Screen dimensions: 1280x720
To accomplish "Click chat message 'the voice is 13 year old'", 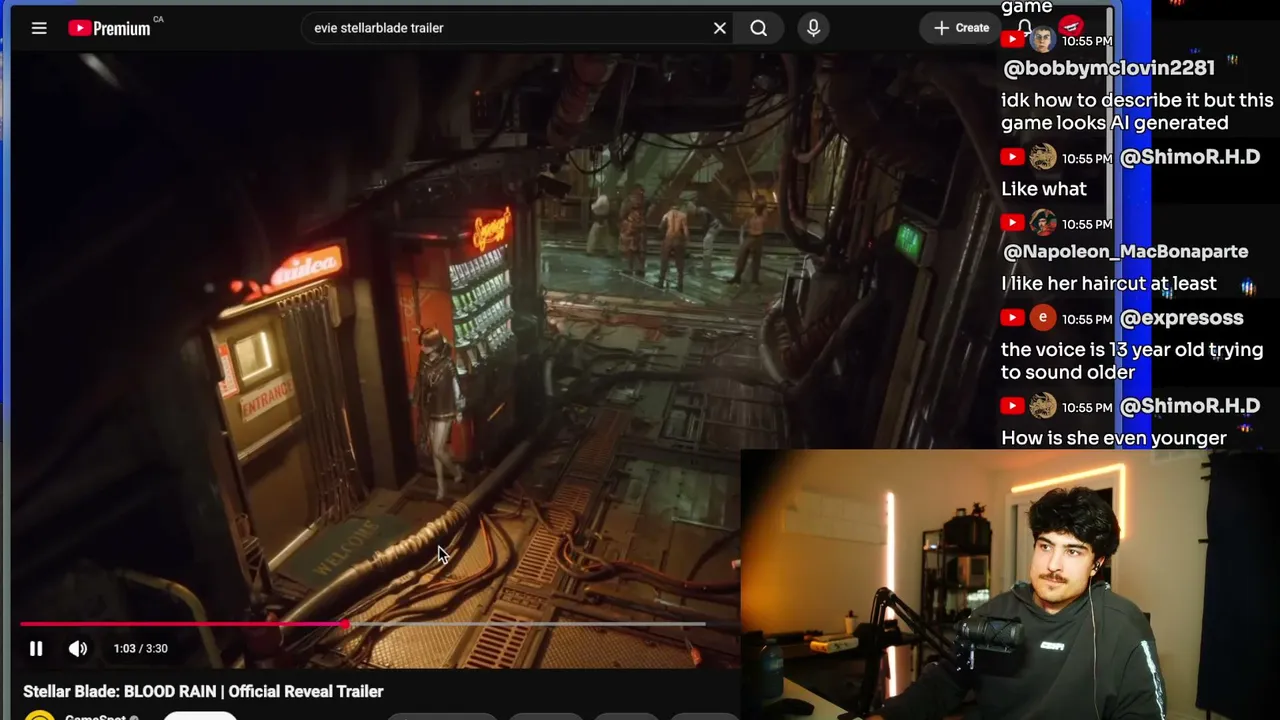I will point(1132,361).
